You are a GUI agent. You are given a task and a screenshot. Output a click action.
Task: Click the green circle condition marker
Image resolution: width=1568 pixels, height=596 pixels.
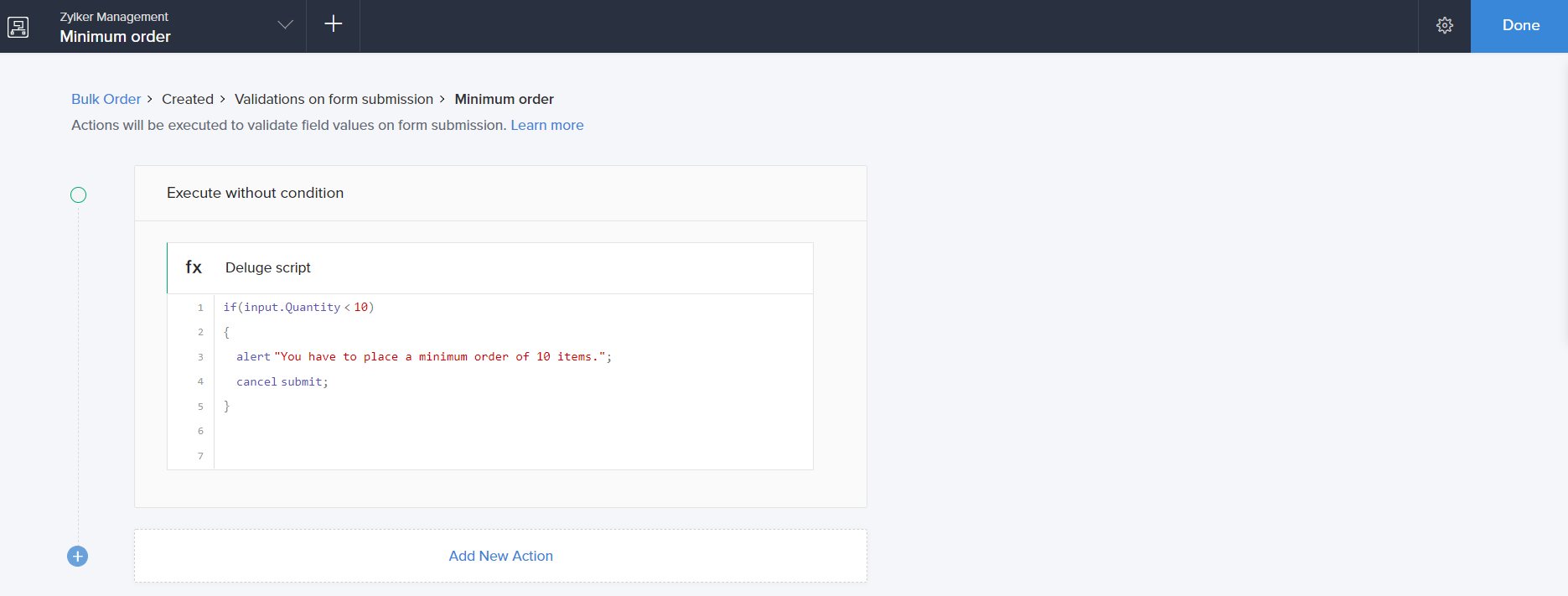pyautogui.click(x=78, y=195)
